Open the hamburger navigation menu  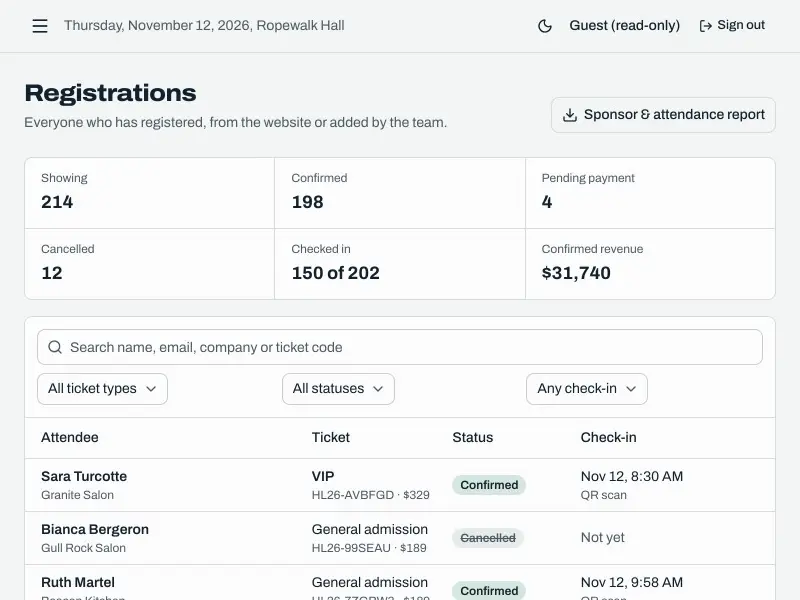(40, 26)
